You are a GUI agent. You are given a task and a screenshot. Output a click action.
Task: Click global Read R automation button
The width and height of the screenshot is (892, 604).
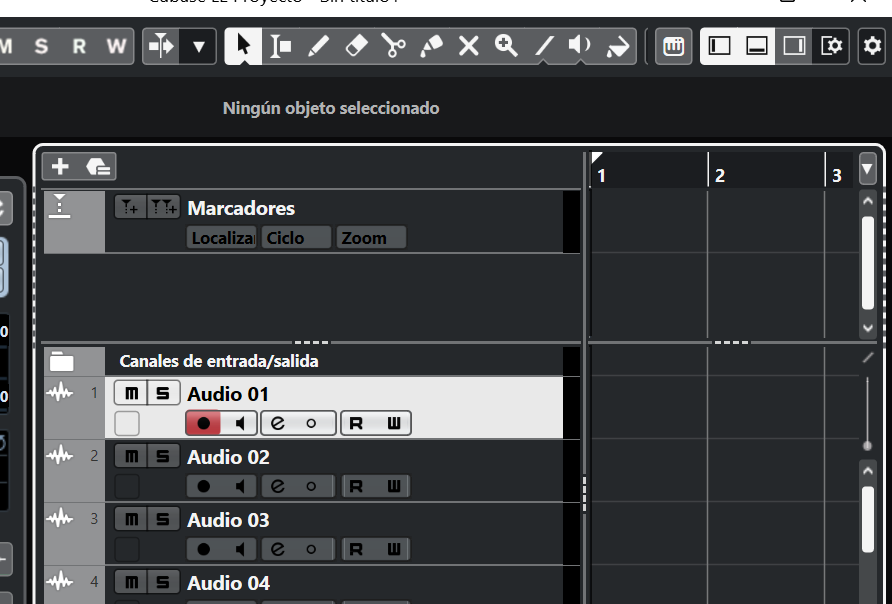click(79, 46)
